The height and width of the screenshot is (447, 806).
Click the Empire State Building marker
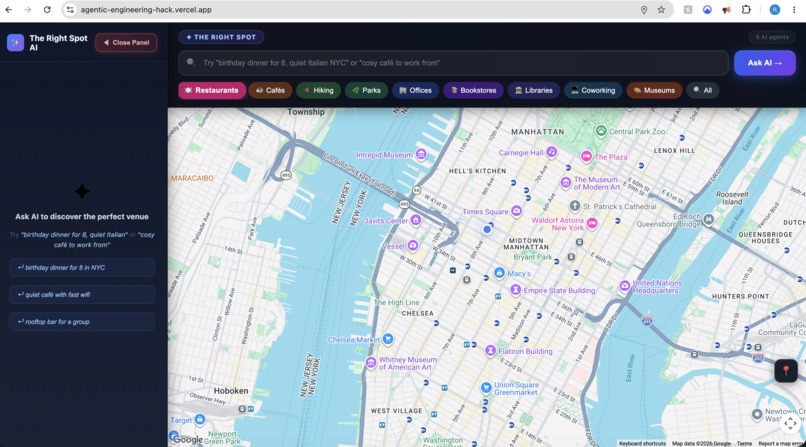(x=515, y=290)
